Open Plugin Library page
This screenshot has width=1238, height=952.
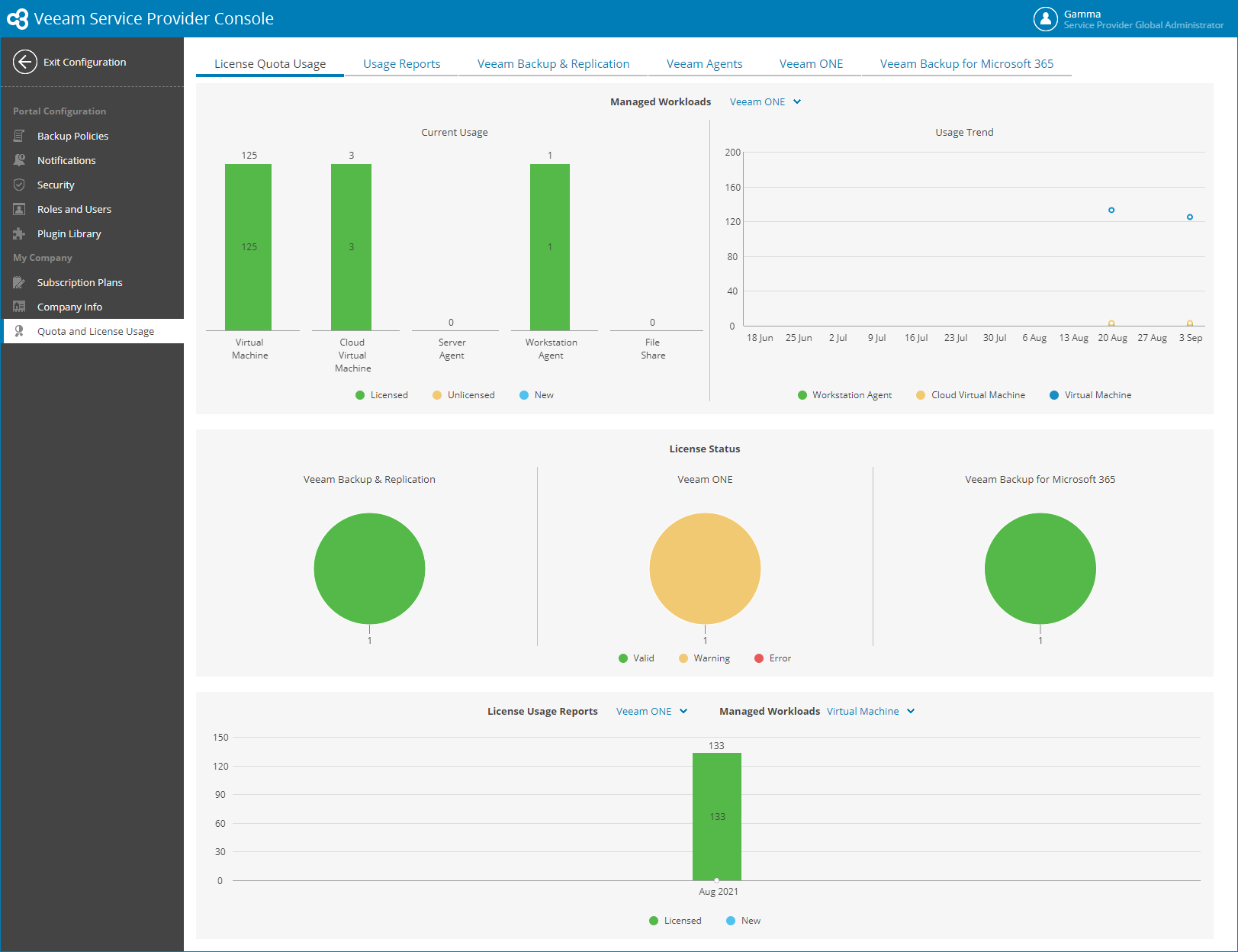69,233
